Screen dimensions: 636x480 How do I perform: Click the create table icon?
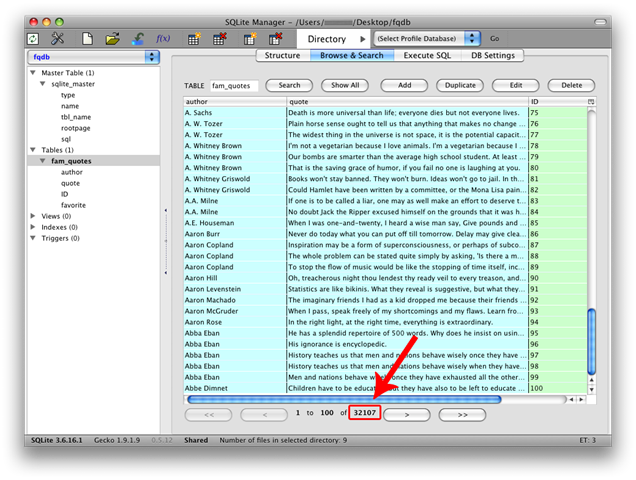click(194, 39)
